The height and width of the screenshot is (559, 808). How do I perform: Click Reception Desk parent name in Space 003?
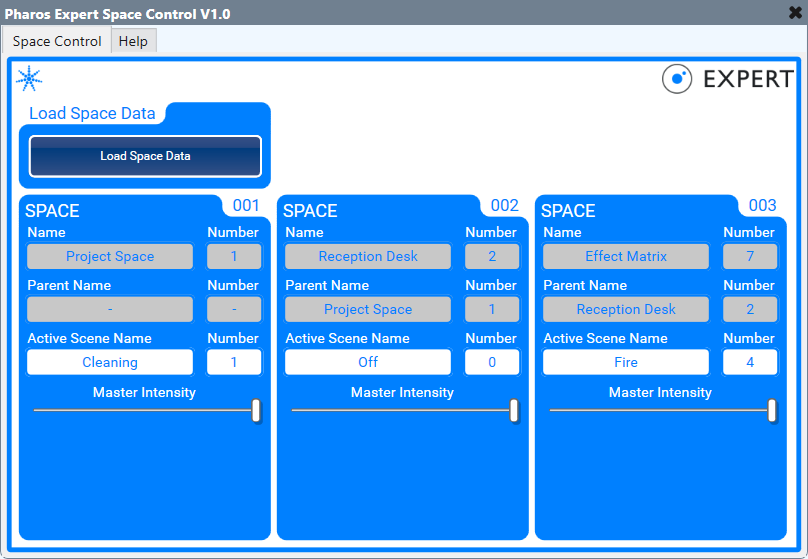pyautogui.click(x=626, y=309)
